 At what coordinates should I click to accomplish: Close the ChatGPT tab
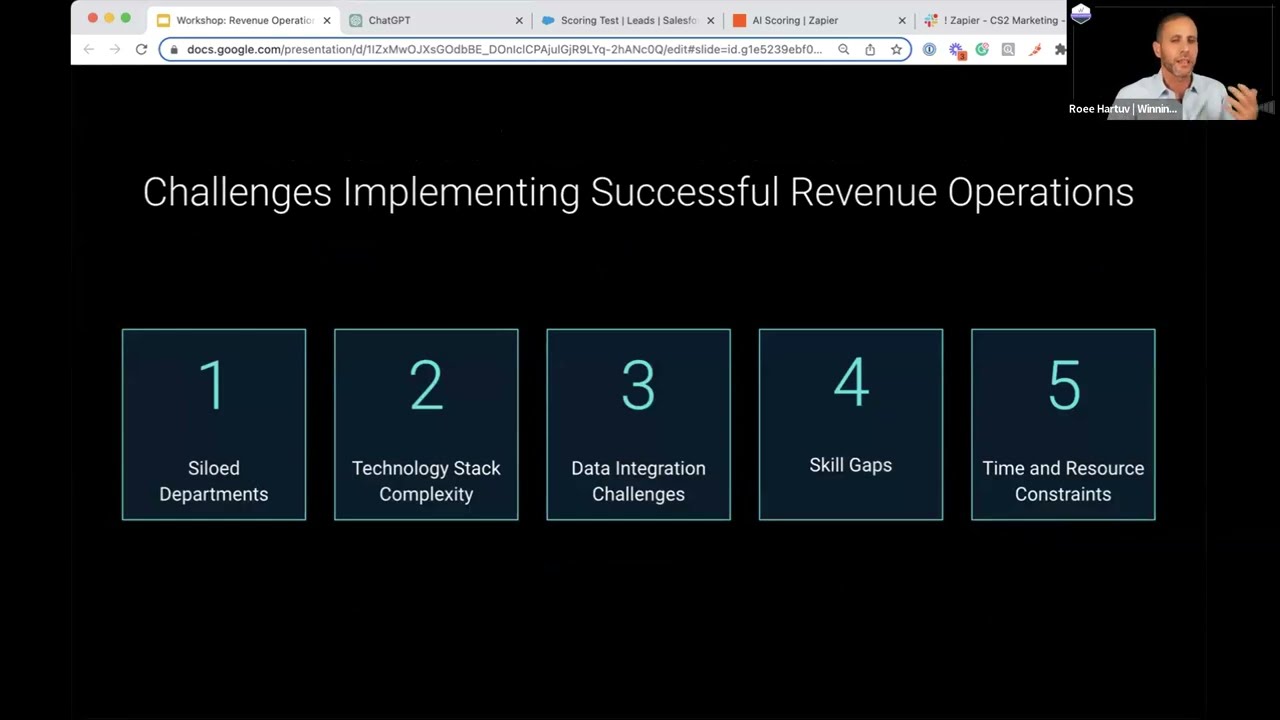(519, 20)
